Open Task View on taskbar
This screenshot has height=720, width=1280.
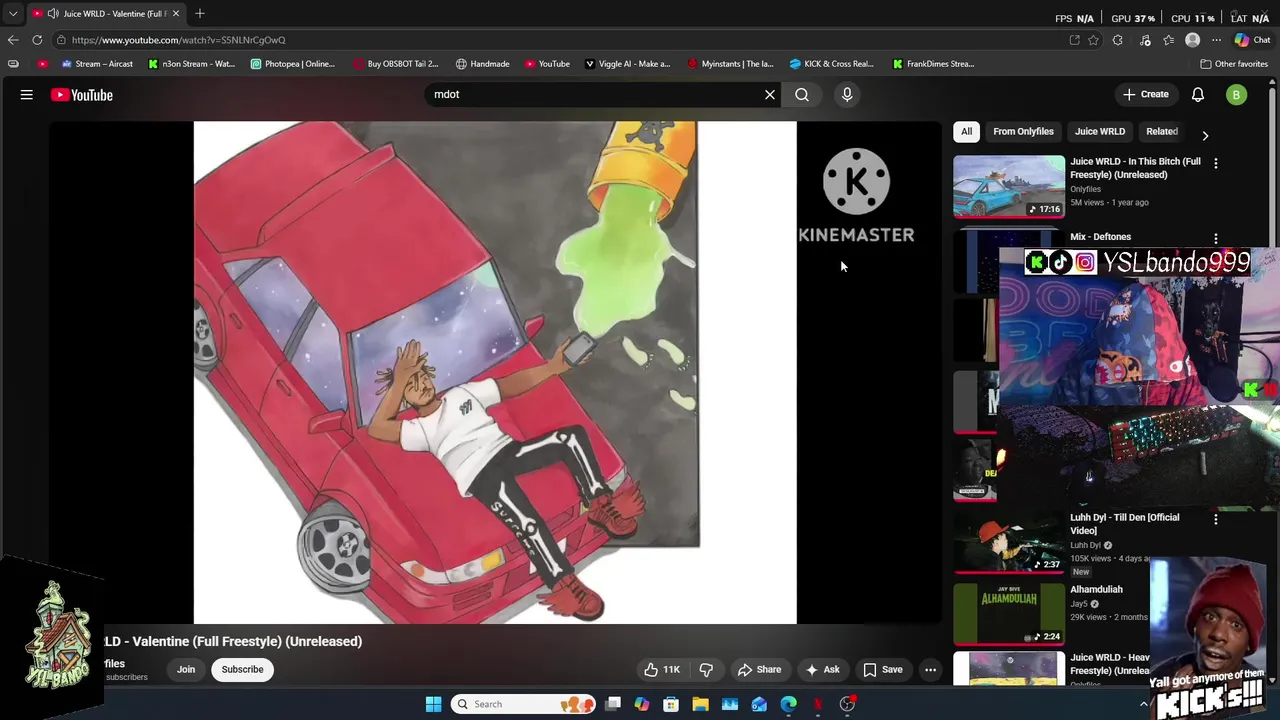(x=613, y=704)
